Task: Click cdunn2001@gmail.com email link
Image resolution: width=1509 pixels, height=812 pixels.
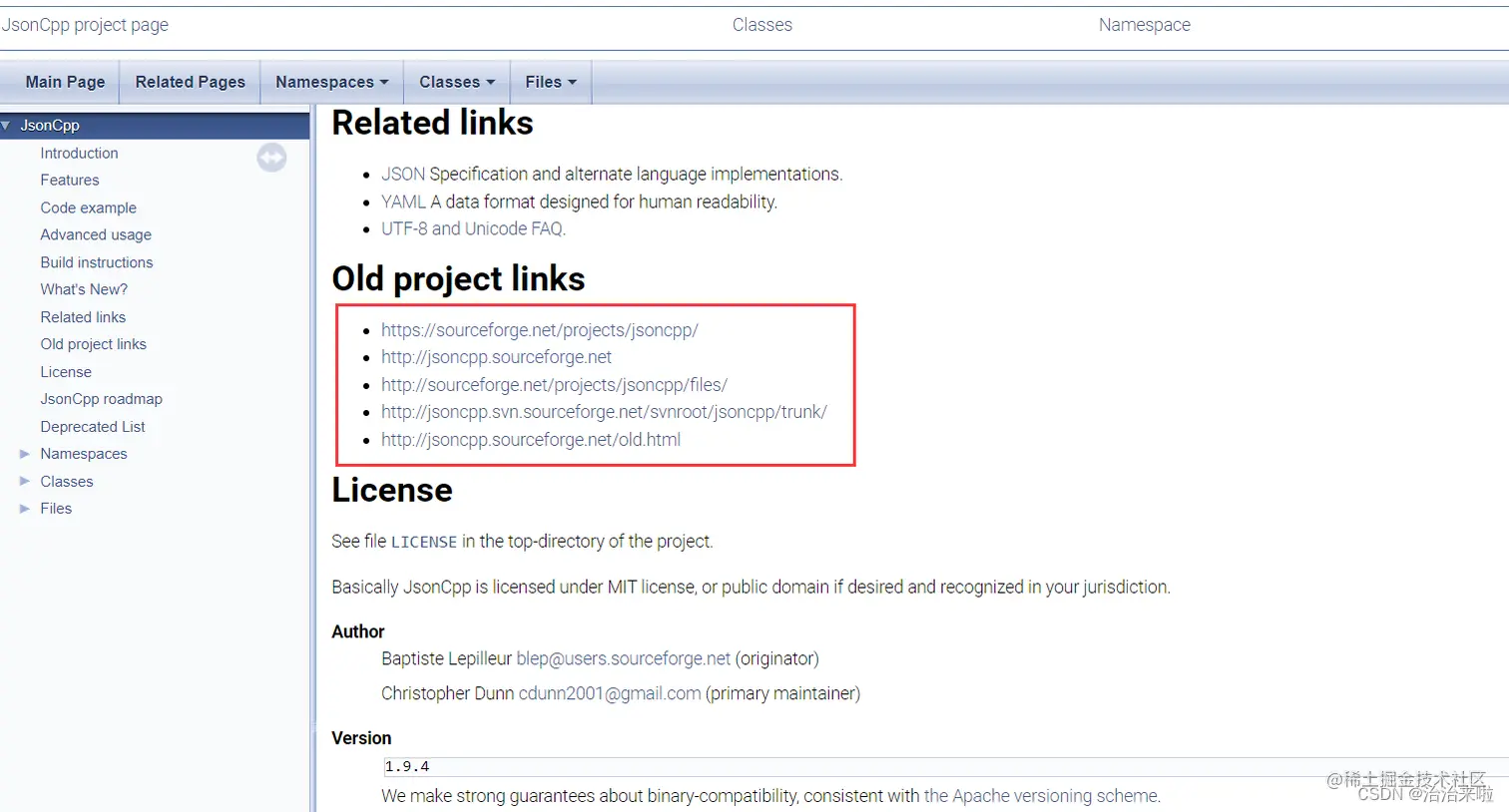Action: (x=610, y=694)
